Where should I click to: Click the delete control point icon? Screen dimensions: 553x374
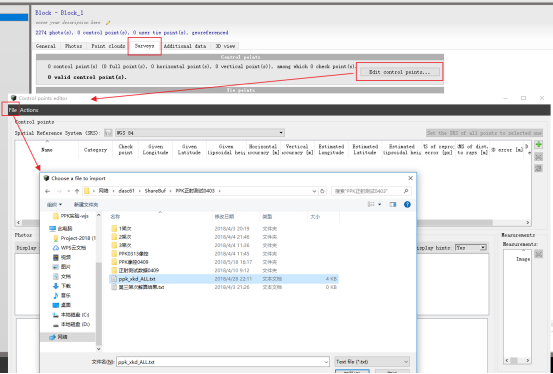pyautogui.click(x=538, y=157)
